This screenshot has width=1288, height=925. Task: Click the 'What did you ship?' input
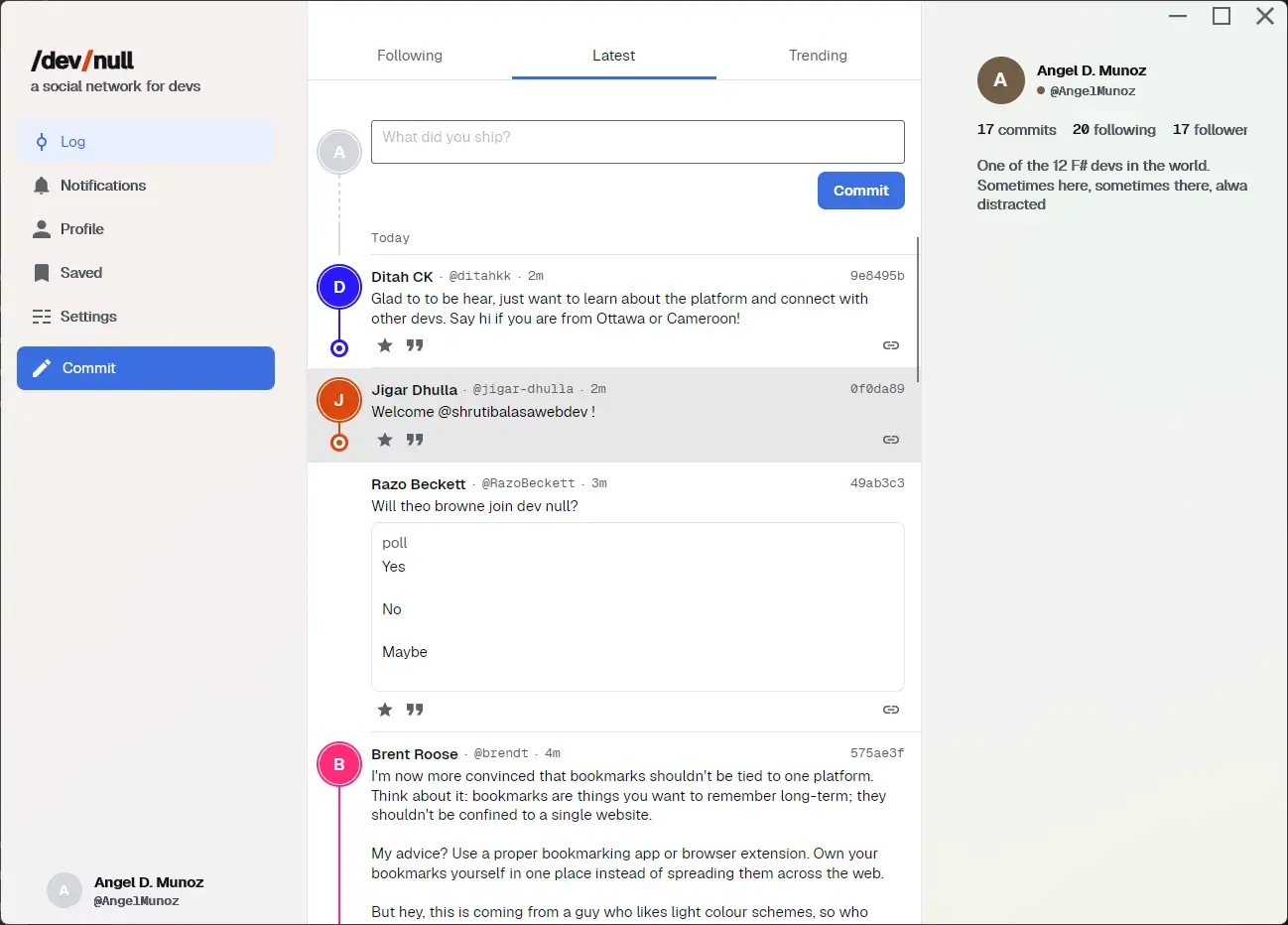[638, 142]
